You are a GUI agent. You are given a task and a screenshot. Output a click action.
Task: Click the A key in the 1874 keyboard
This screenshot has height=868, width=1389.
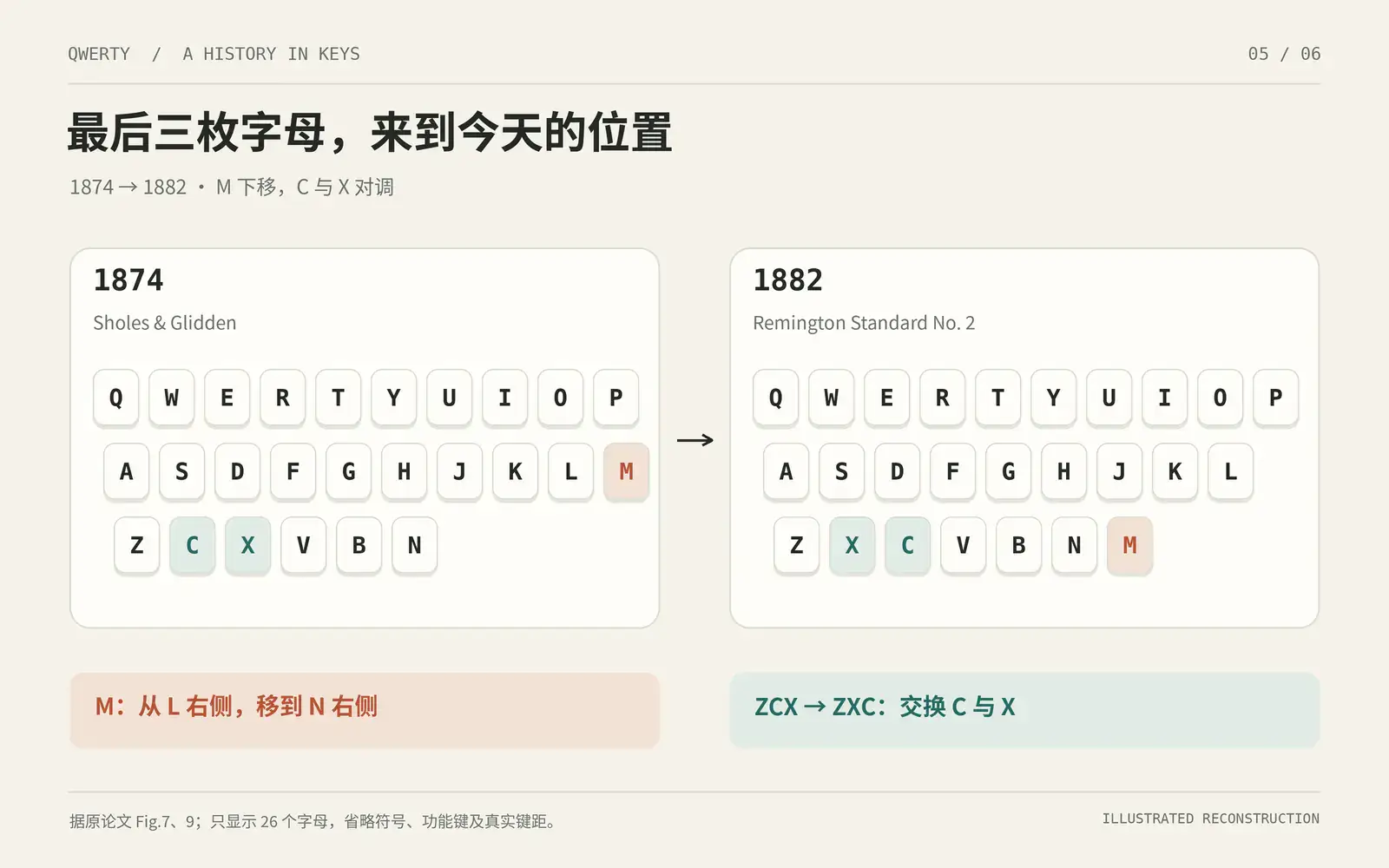point(126,471)
